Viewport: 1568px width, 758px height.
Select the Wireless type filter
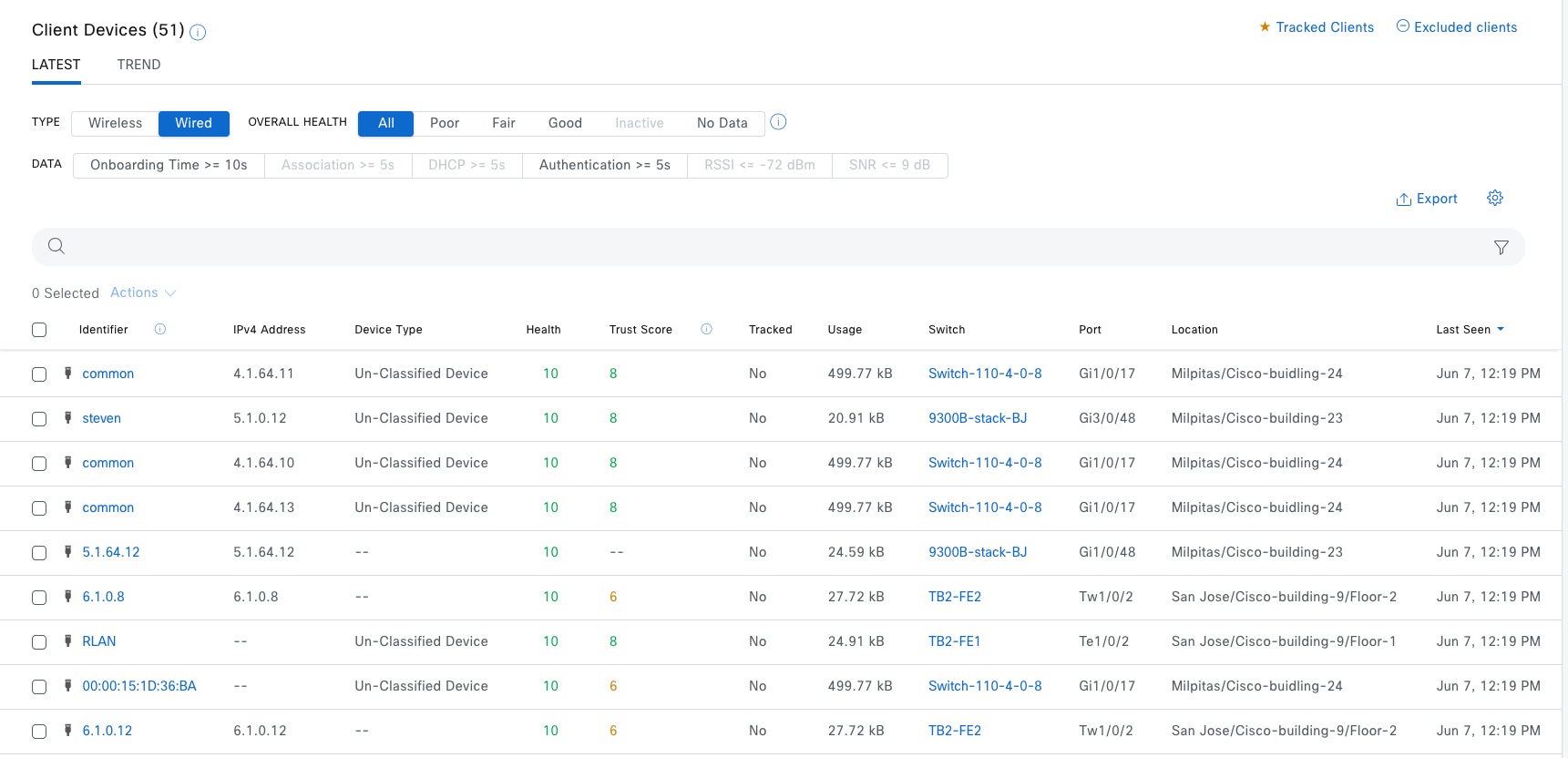(x=115, y=123)
